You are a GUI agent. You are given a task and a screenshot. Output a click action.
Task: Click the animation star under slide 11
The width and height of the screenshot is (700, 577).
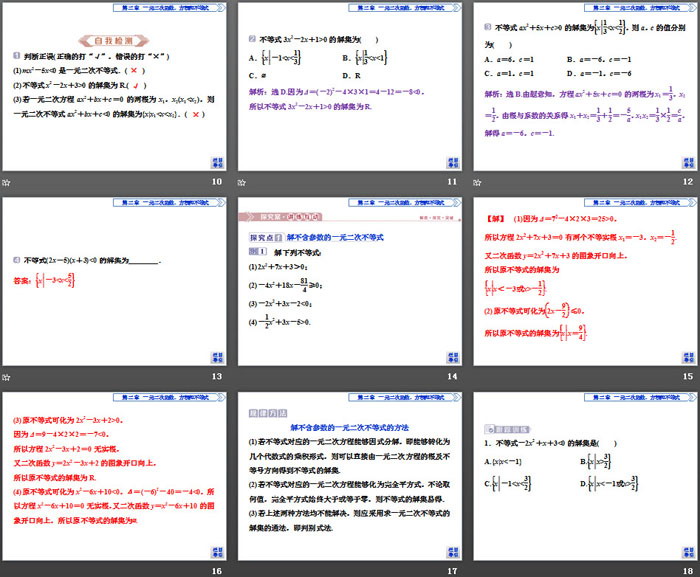coord(241,183)
